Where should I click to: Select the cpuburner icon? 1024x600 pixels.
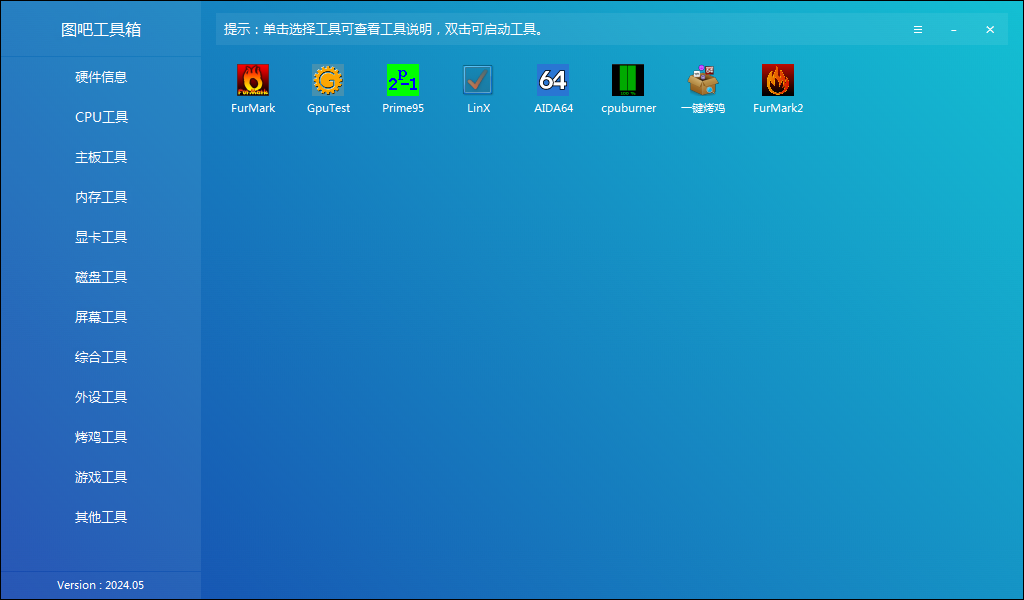pyautogui.click(x=628, y=80)
